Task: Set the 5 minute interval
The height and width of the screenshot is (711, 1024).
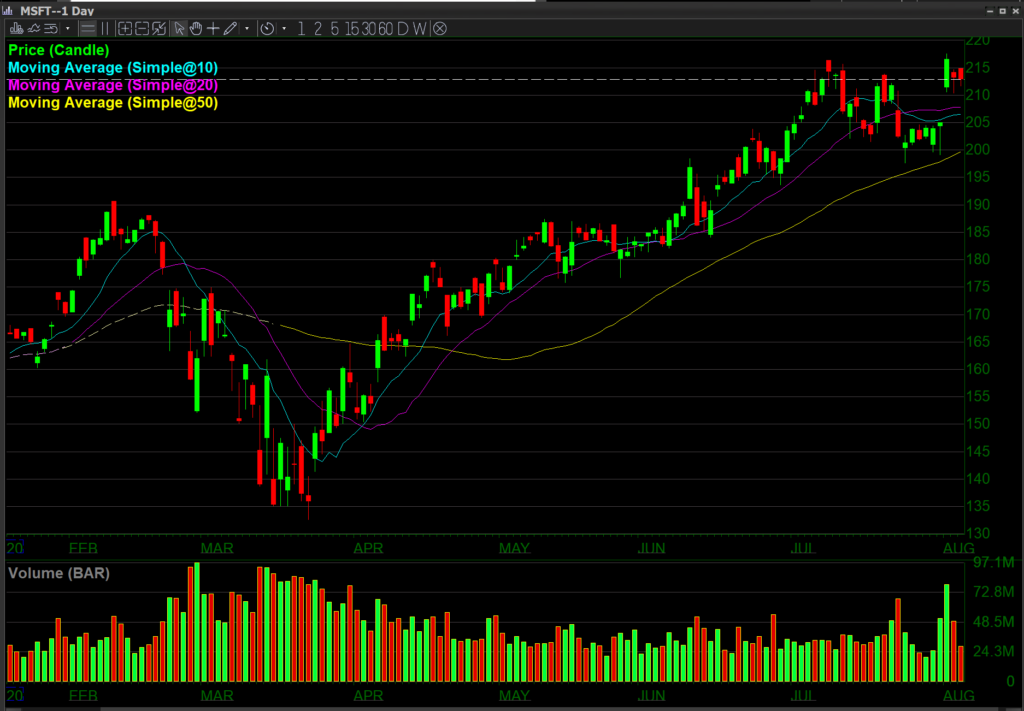Action: coord(334,28)
